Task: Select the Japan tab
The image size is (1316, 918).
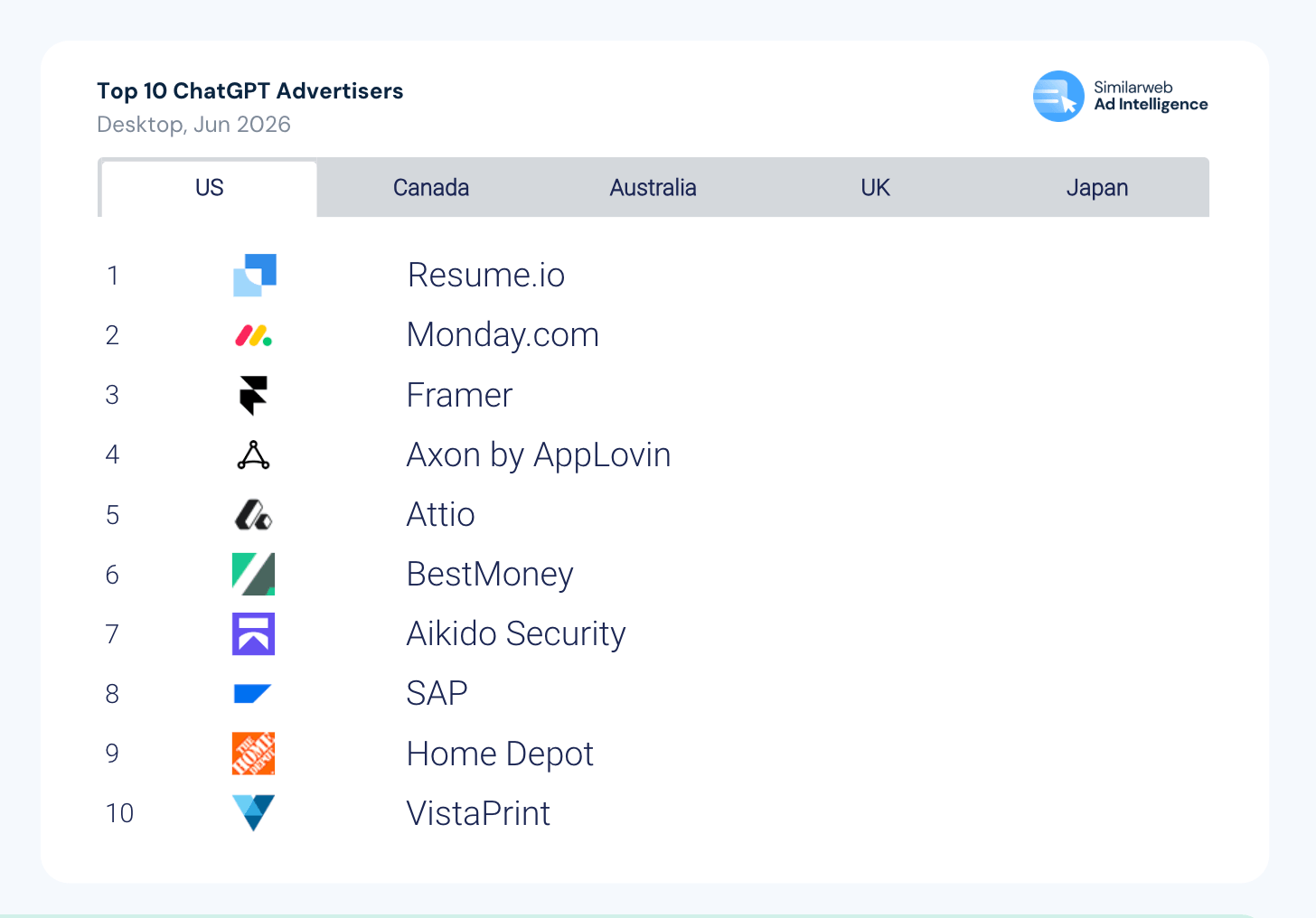Action: click(x=1097, y=188)
